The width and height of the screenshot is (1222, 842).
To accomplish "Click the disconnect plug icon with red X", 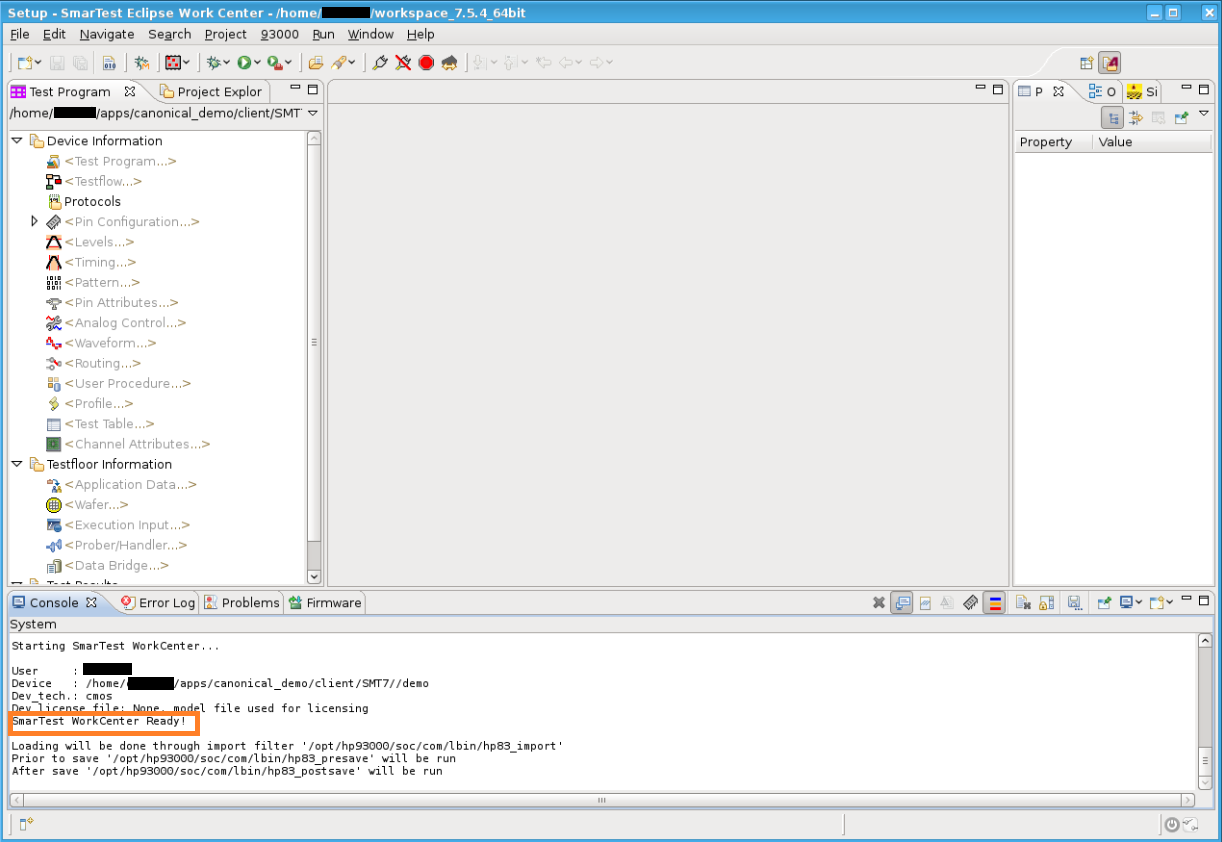I will 403,63.
